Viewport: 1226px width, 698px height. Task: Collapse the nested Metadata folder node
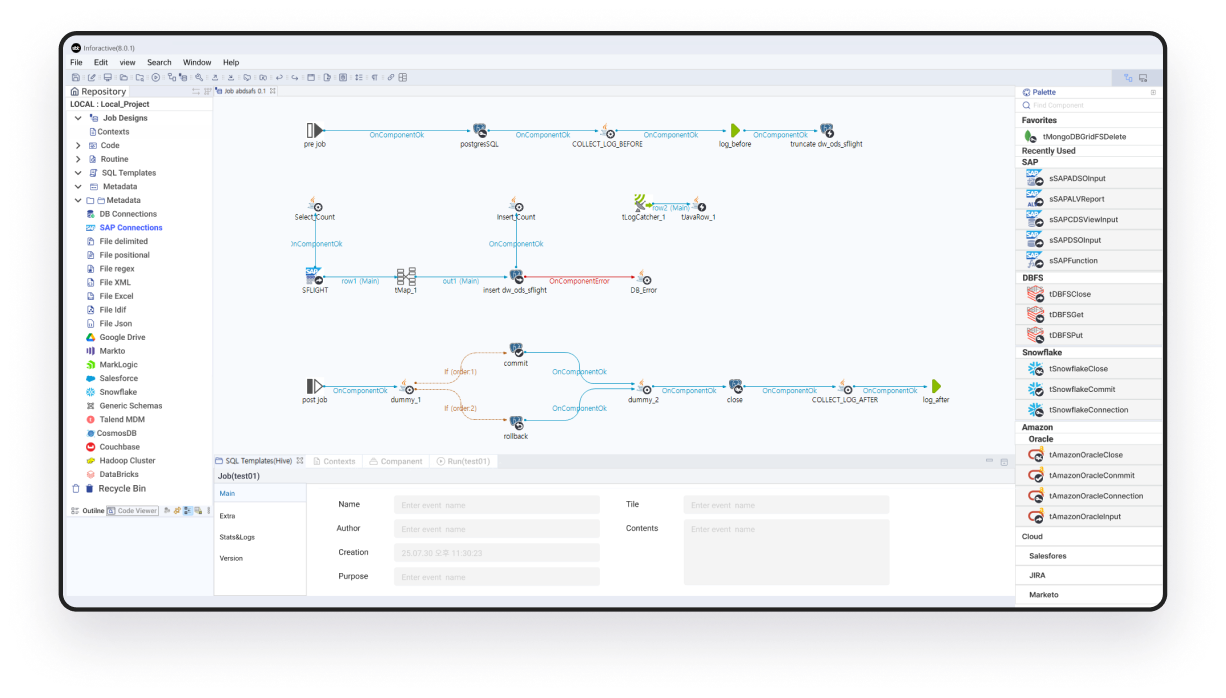click(x=78, y=200)
